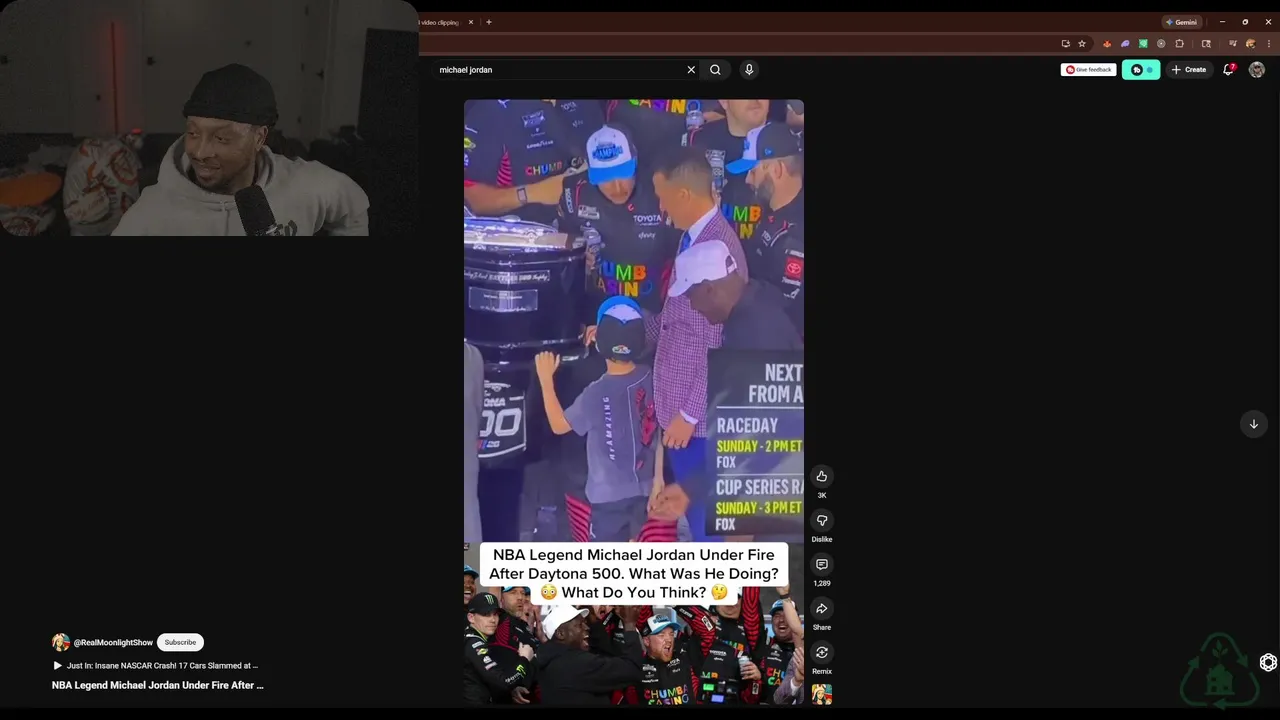
Task: Open the Chrome profile avatar
Action: (x=1251, y=44)
